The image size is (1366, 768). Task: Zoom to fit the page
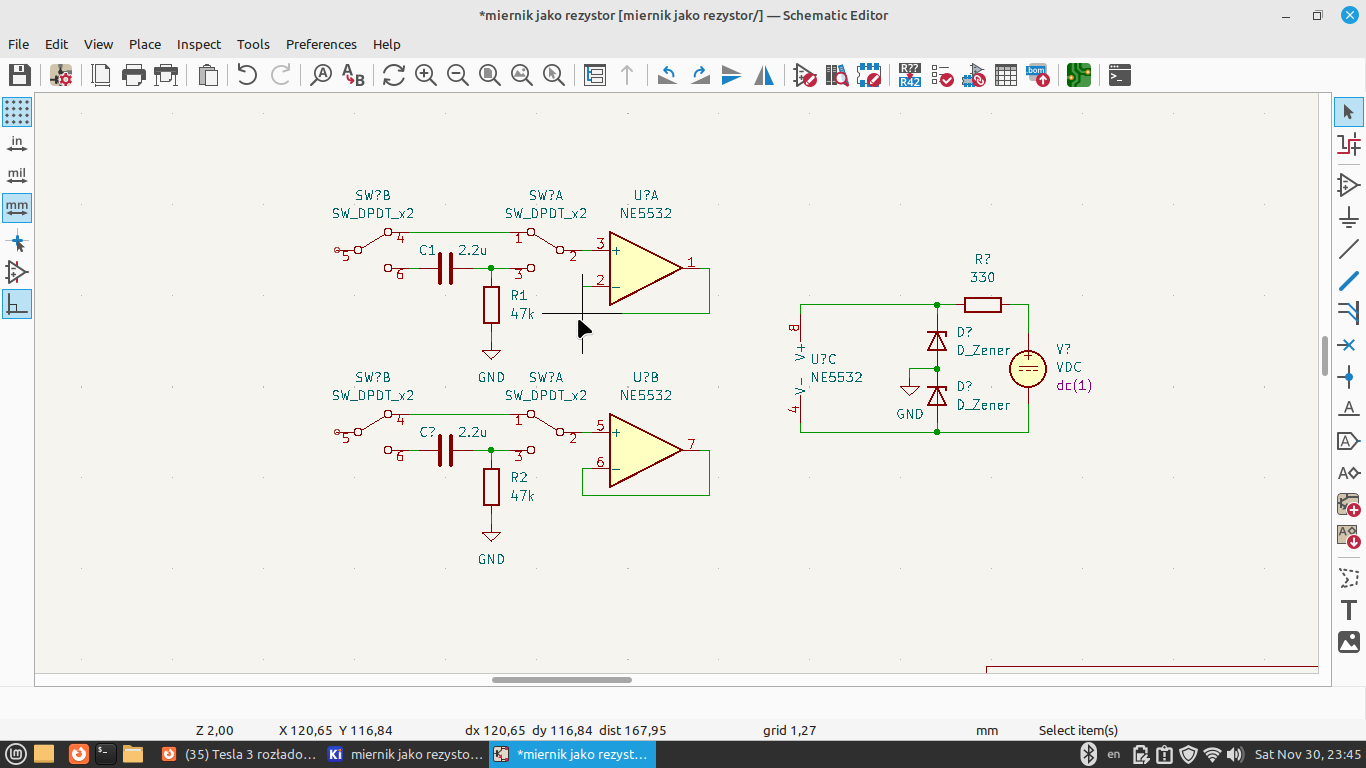490,75
